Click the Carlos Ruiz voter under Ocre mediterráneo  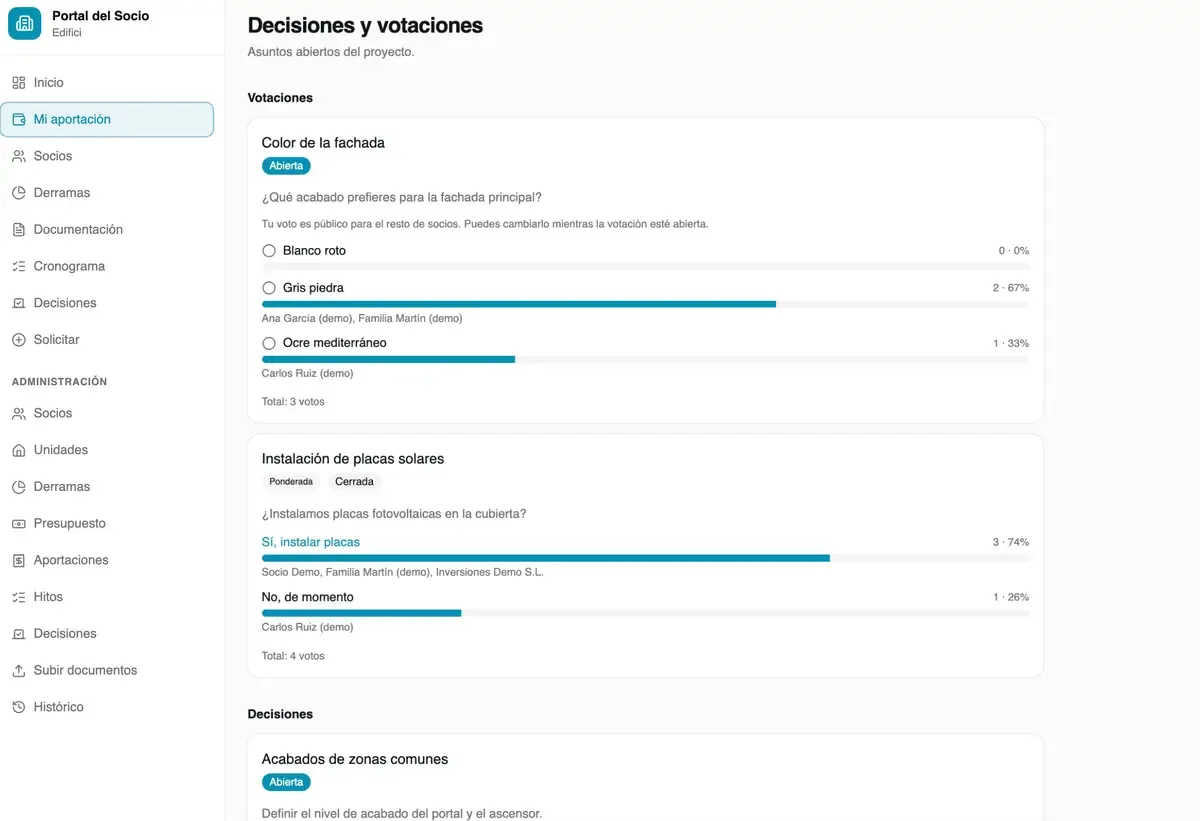click(307, 374)
